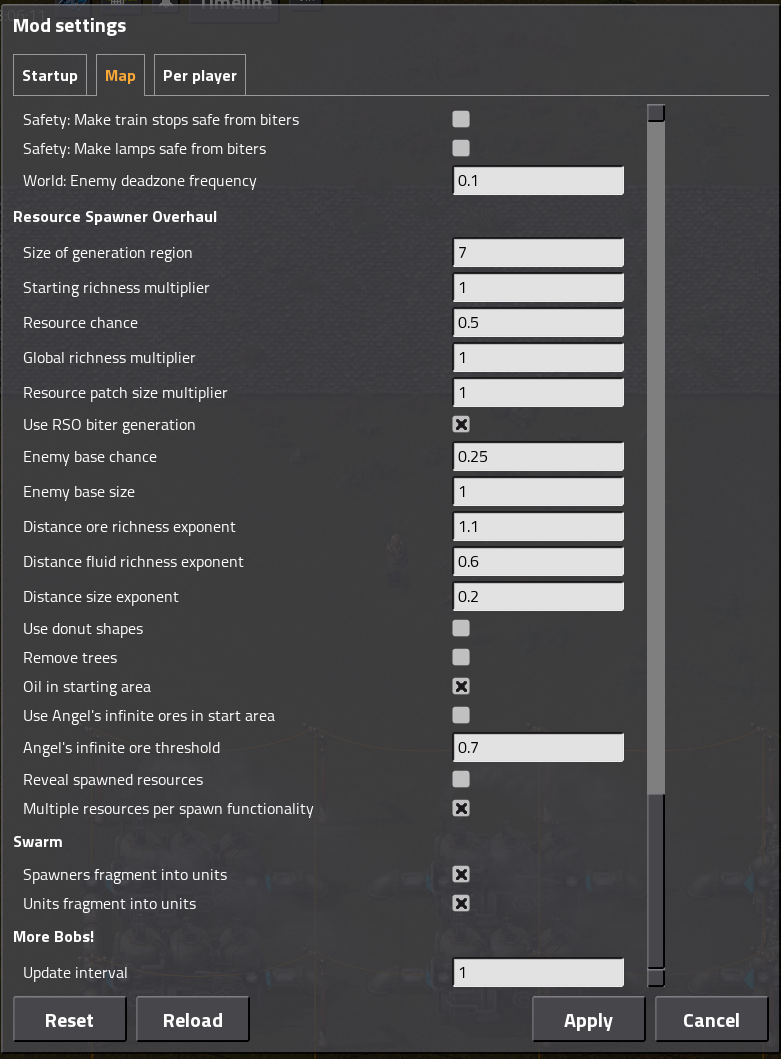Uncheck Spawners fragment into units
Image resolution: width=781 pixels, height=1059 pixels.
[461, 875]
